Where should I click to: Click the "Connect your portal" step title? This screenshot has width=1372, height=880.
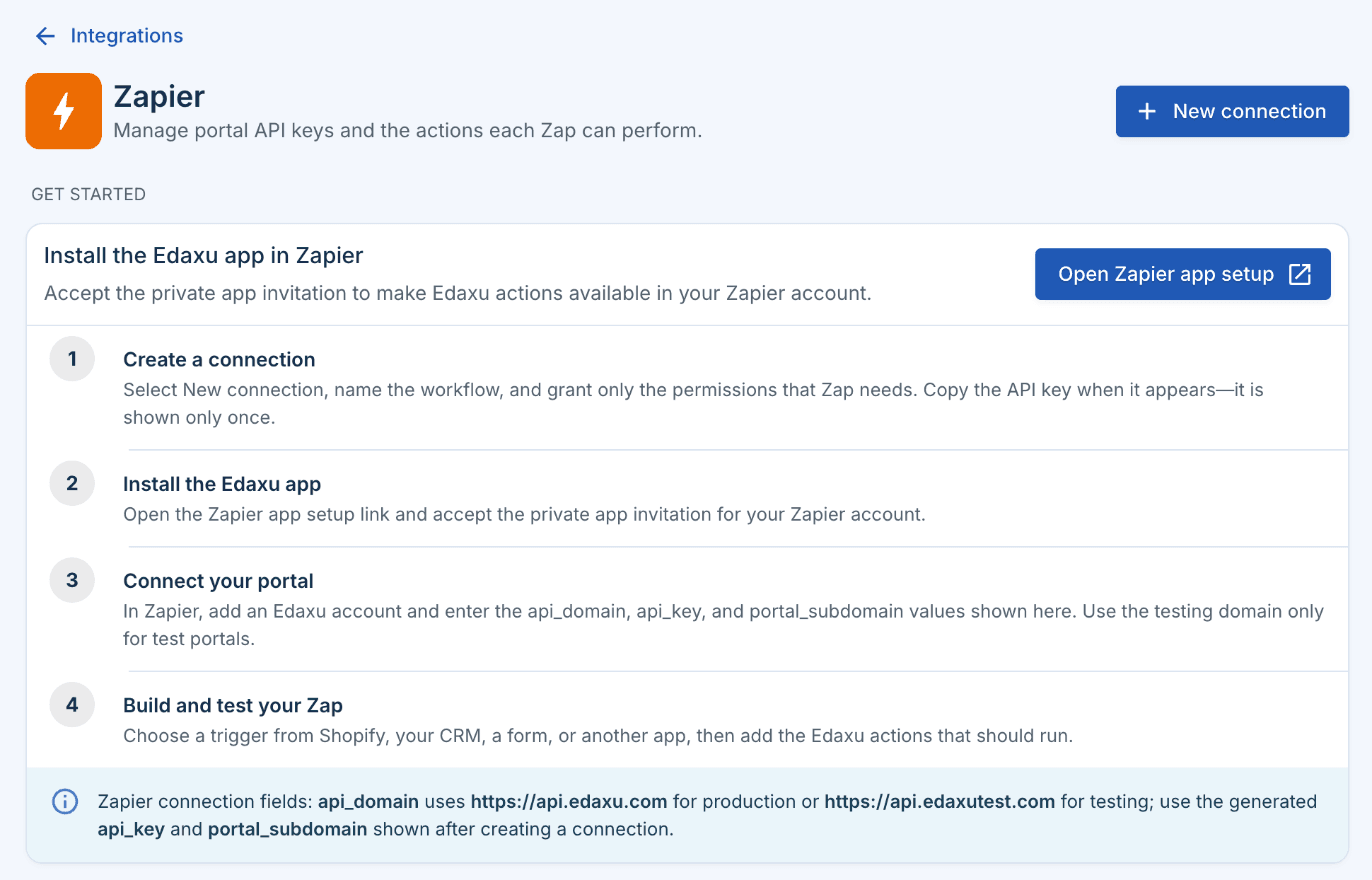click(218, 581)
